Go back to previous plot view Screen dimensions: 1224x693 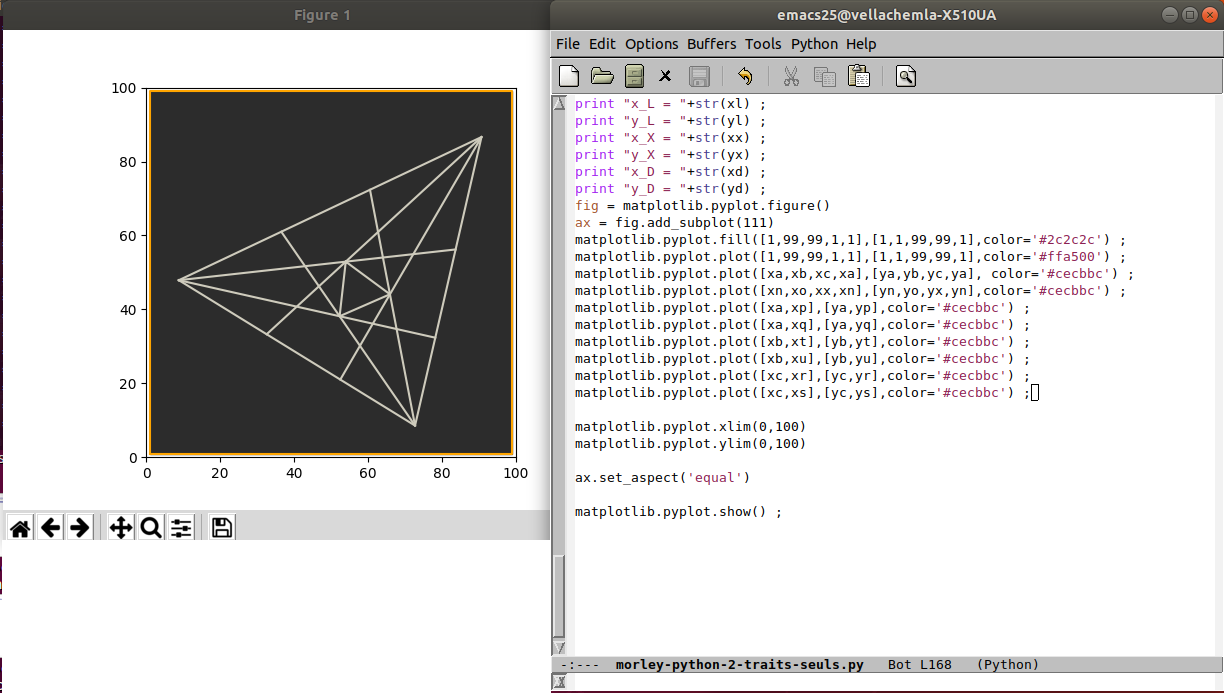(50, 527)
